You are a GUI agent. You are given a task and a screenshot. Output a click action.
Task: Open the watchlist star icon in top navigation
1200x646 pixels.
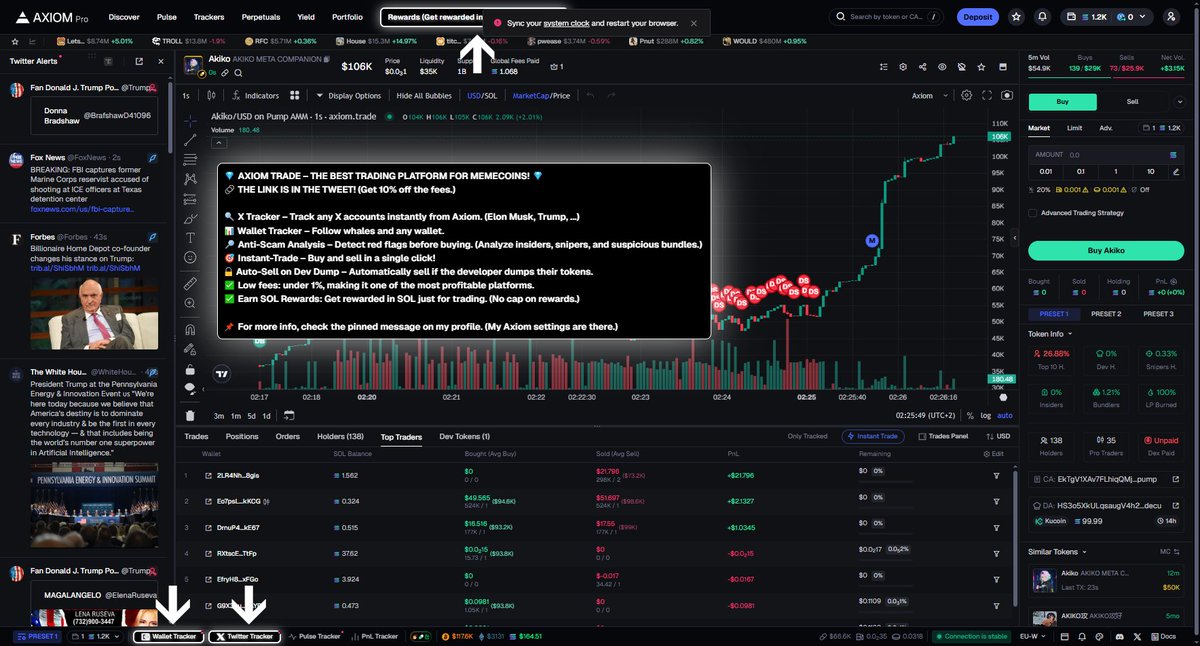click(1016, 17)
